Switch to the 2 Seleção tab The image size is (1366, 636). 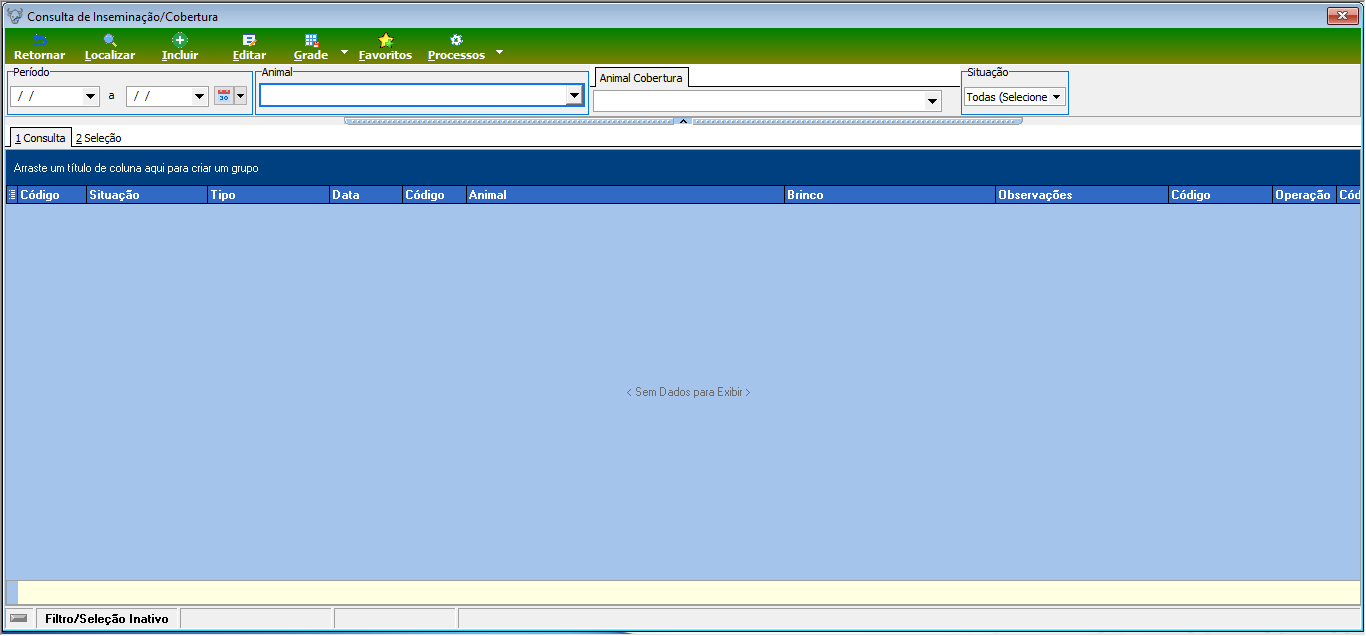pyautogui.click(x=98, y=138)
